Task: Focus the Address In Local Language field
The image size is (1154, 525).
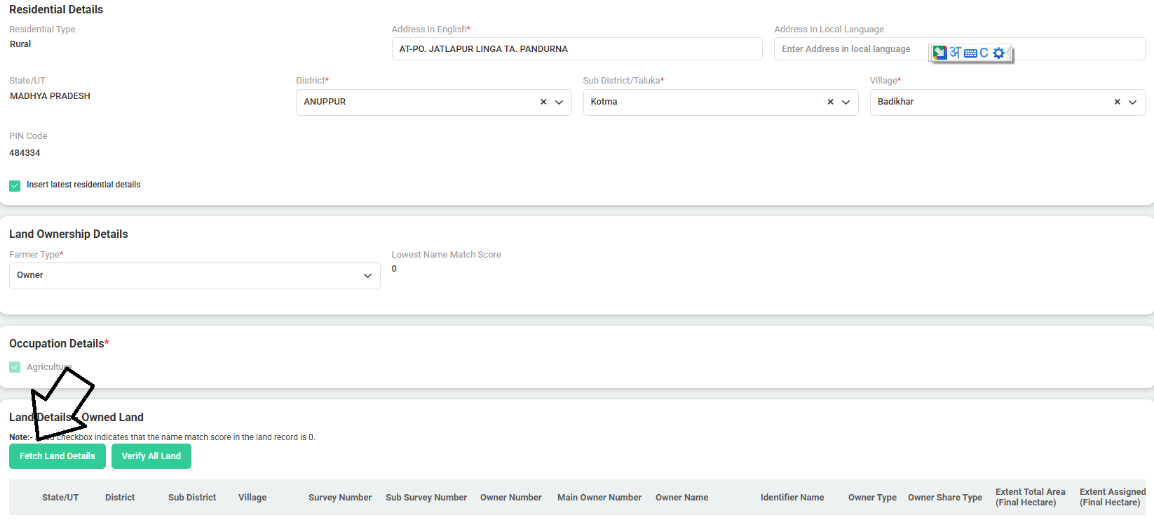Action: click(960, 49)
